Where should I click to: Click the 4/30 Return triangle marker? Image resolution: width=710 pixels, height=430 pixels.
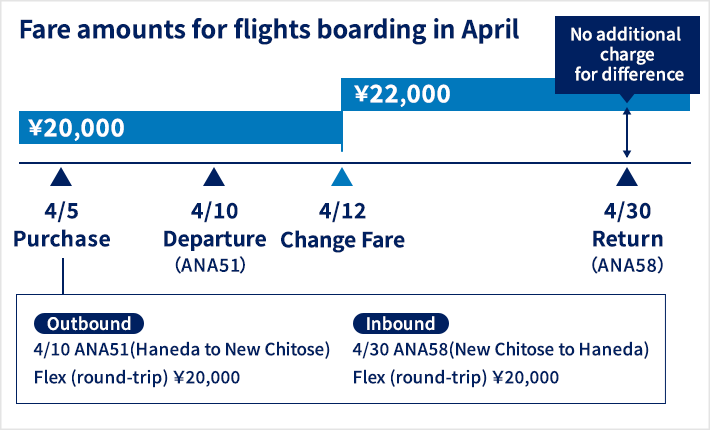point(627,177)
